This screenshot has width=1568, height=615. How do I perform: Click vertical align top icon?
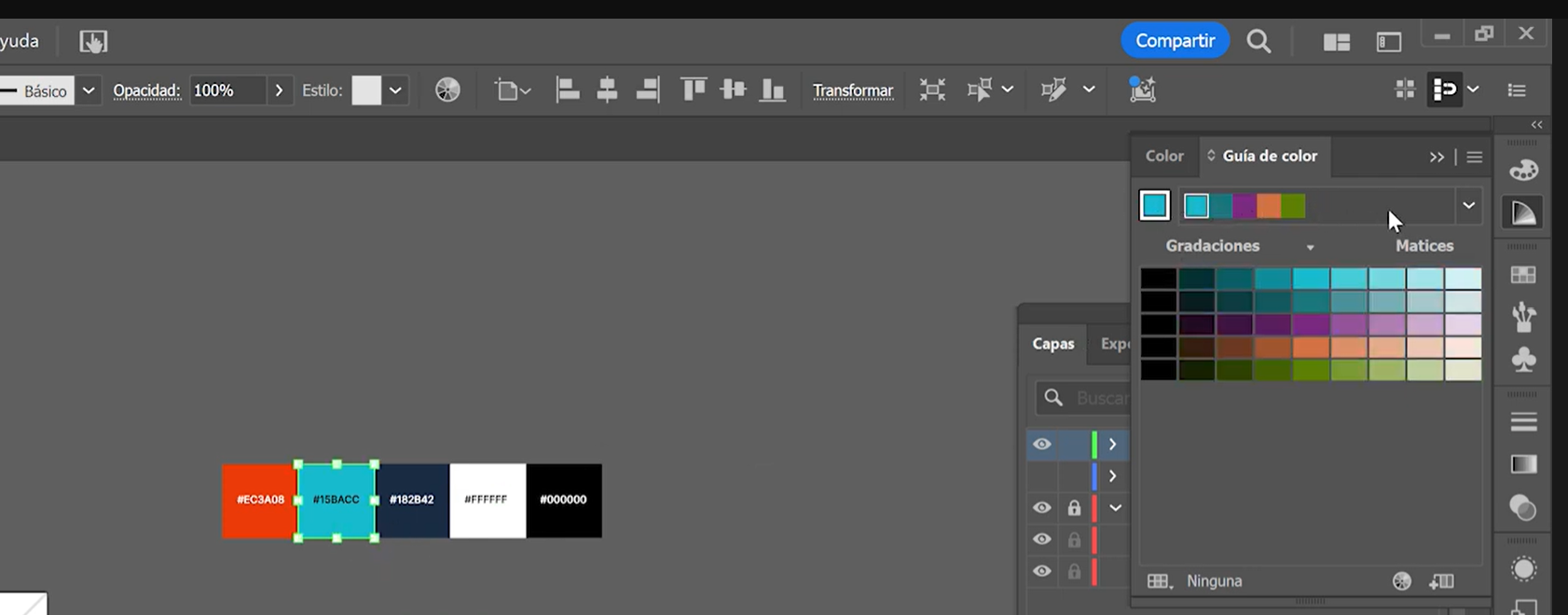693,90
